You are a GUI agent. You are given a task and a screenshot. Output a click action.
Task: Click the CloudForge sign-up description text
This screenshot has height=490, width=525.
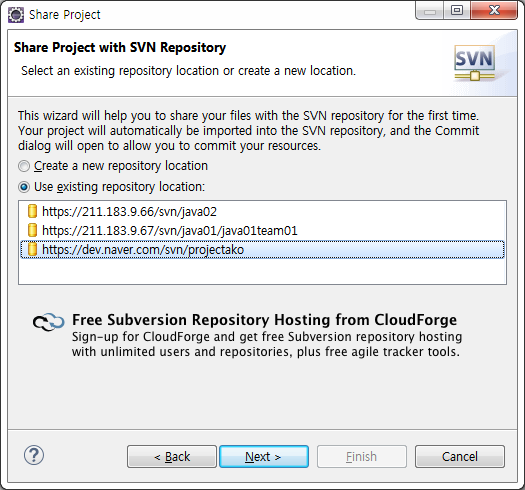pyautogui.click(x=267, y=344)
